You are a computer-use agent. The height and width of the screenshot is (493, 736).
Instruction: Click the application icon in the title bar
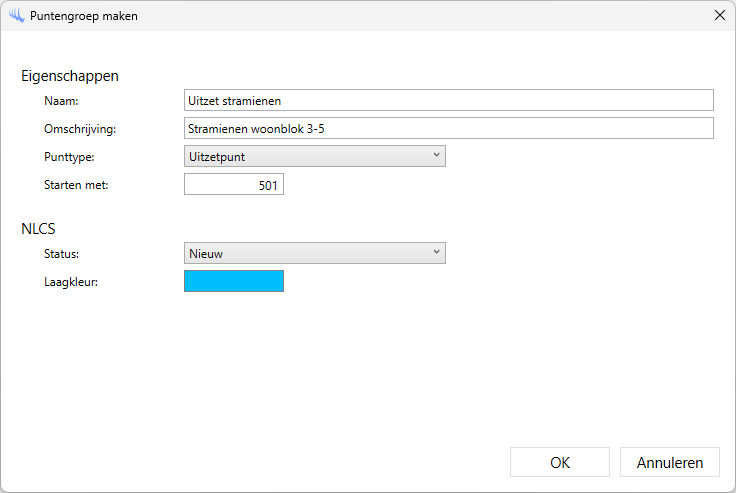click(x=15, y=16)
